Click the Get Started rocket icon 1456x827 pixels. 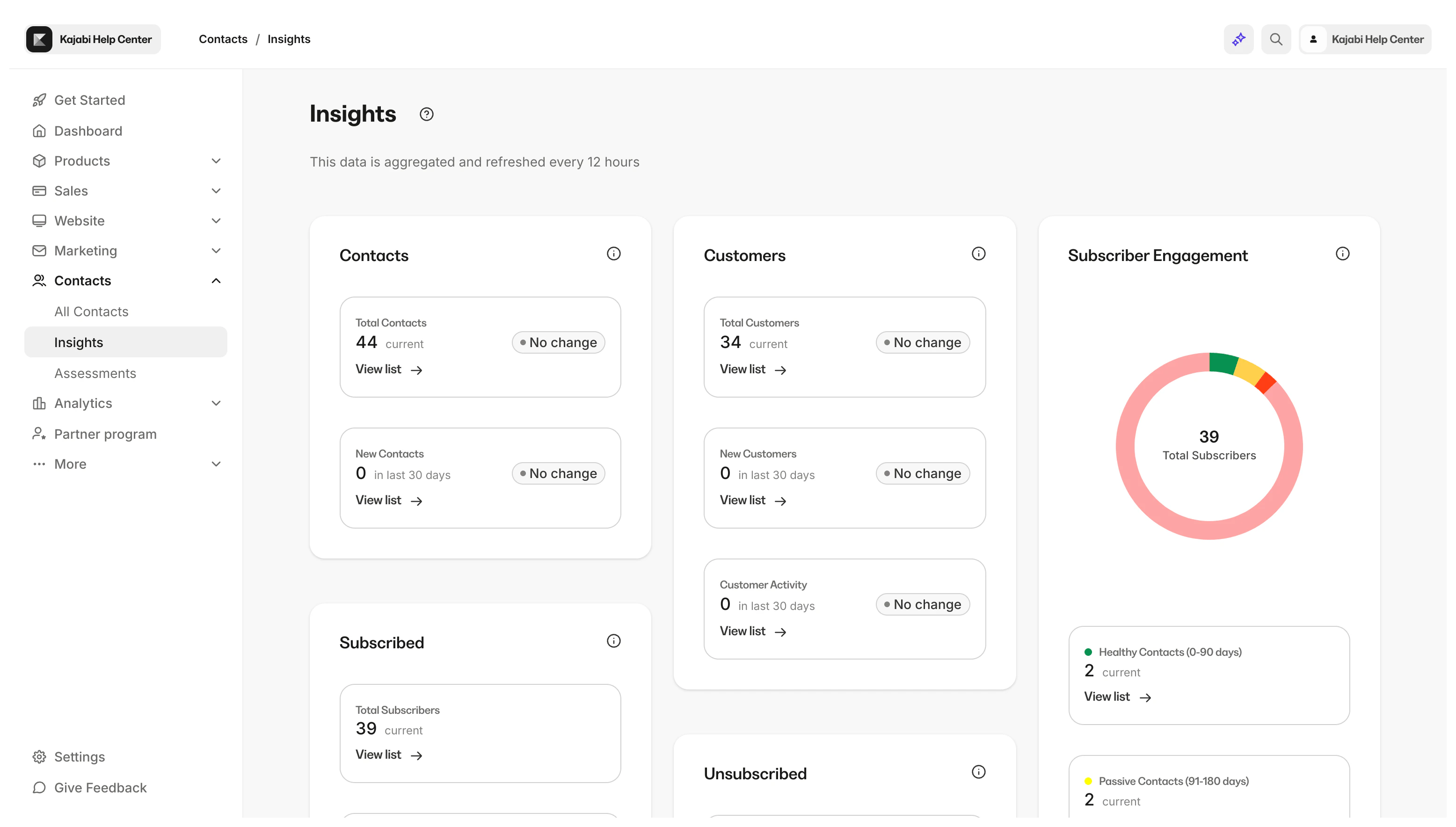pos(39,100)
